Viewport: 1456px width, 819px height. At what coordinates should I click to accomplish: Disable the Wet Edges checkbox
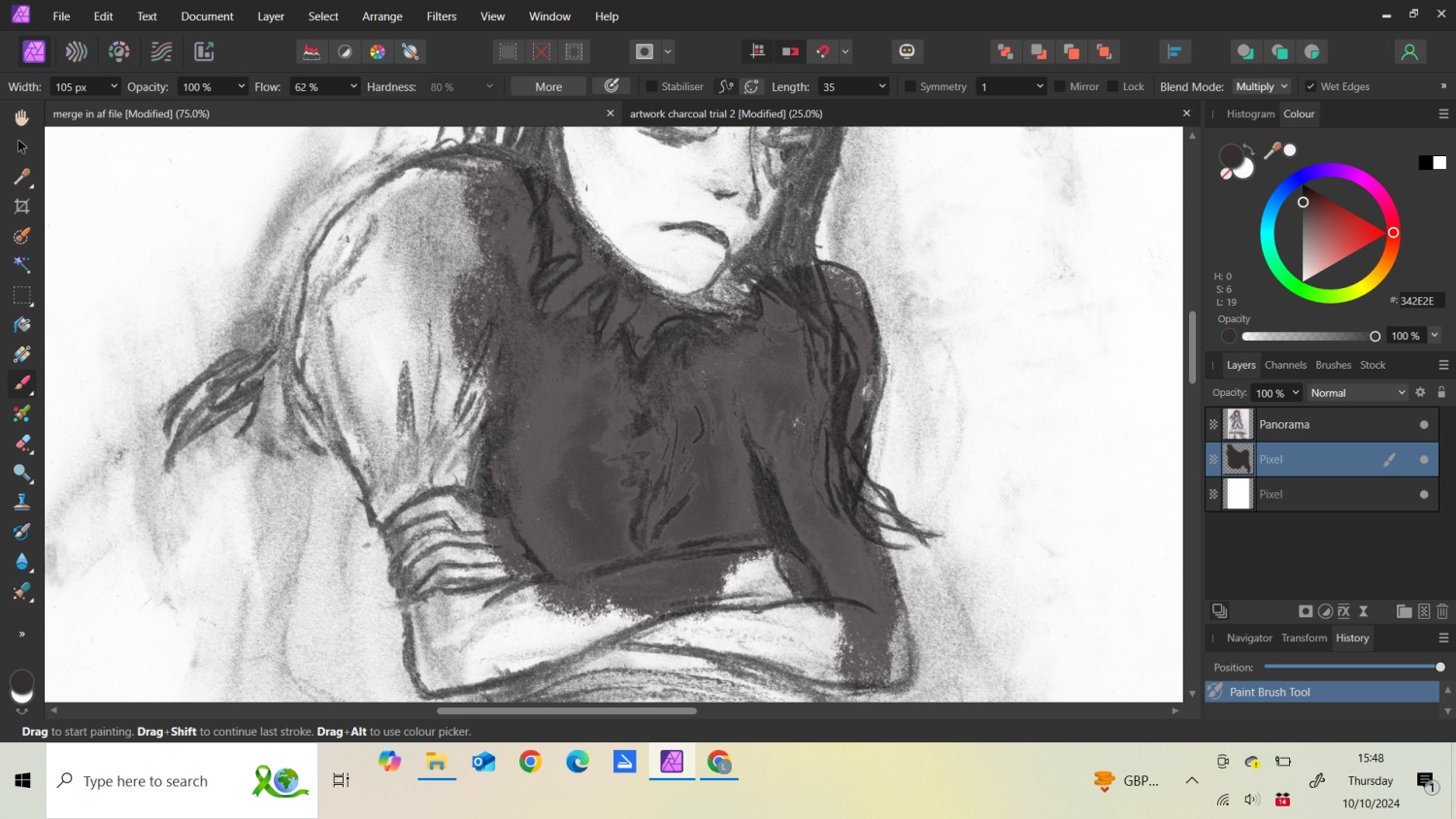pos(1310,86)
